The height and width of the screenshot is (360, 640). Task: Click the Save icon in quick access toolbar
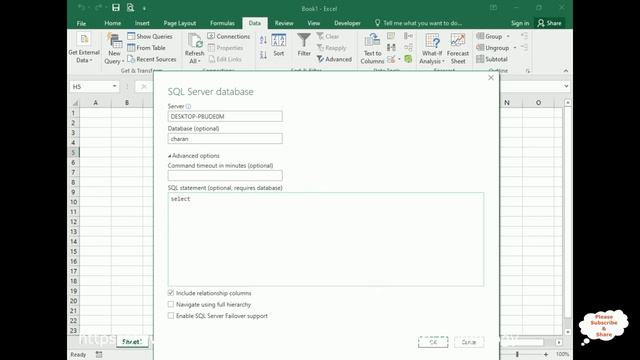pos(116,7)
